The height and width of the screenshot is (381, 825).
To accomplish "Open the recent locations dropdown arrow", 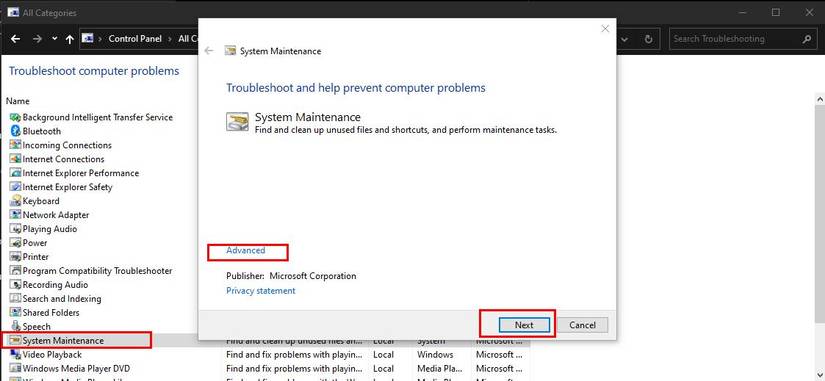I will 54,39.
